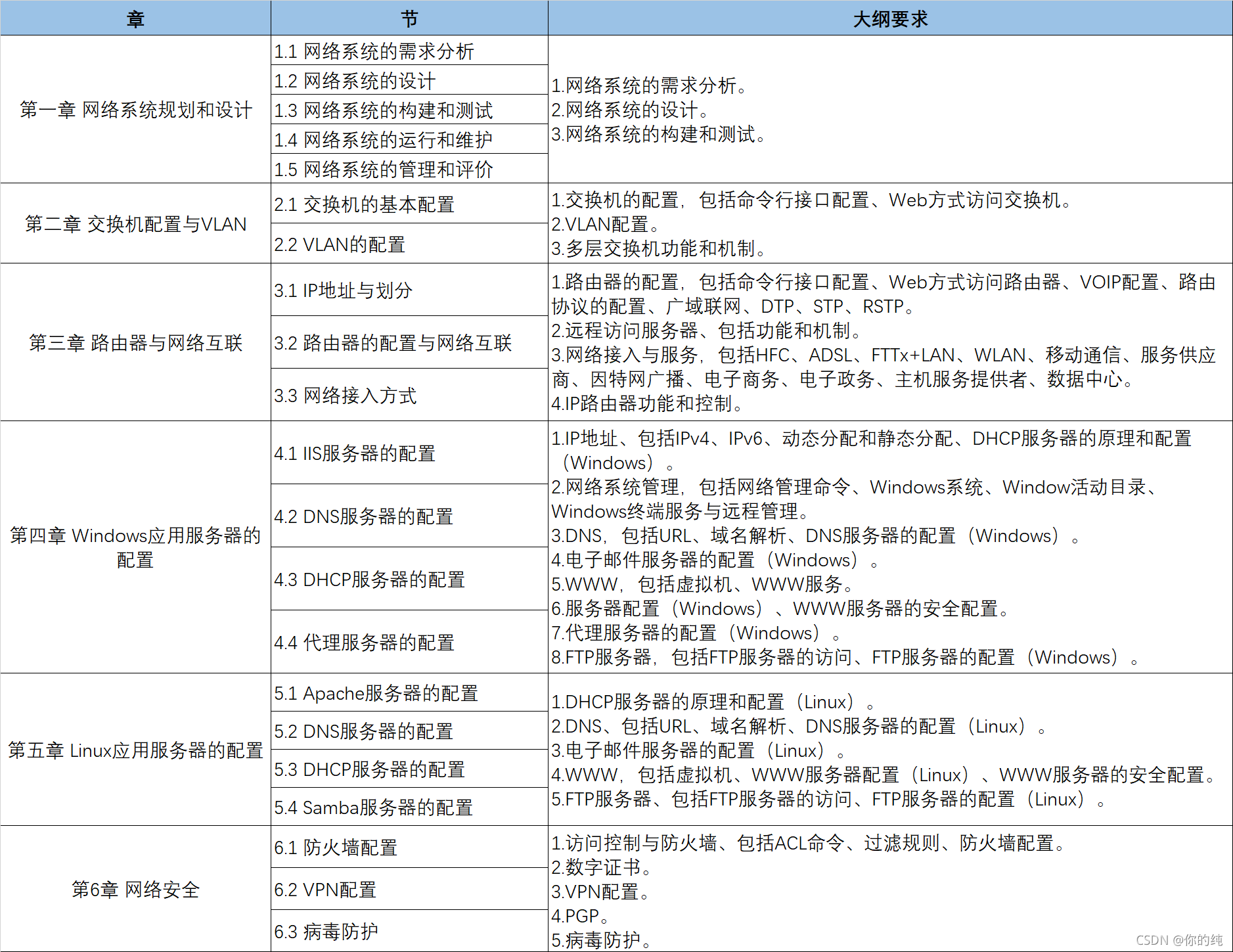
Task: Select cell 1.5 网络系统的管理和评价
Action: click(x=409, y=169)
